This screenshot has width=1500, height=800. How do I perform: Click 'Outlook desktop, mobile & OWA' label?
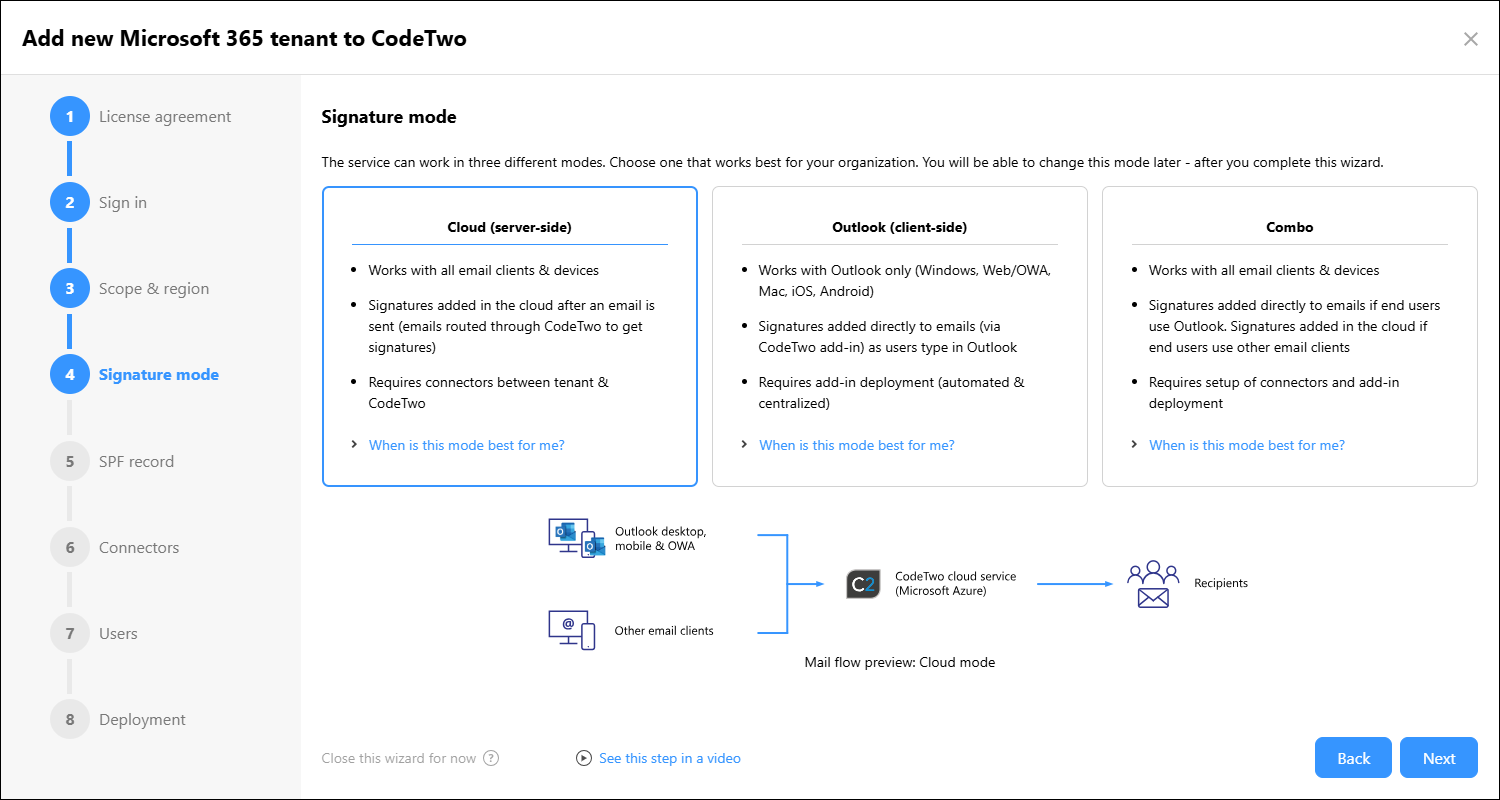[661, 538]
